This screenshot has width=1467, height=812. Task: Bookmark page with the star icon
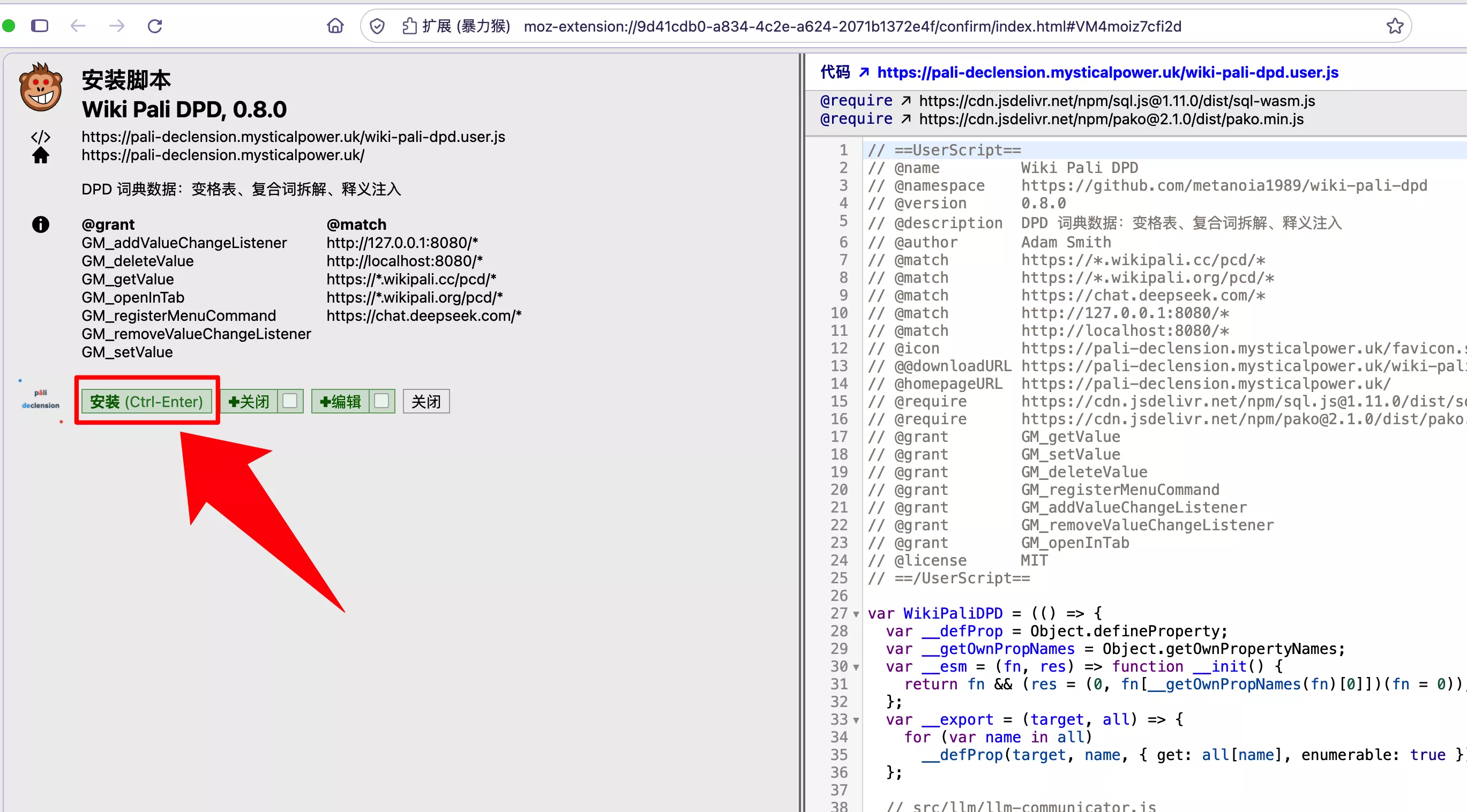click(x=1395, y=26)
